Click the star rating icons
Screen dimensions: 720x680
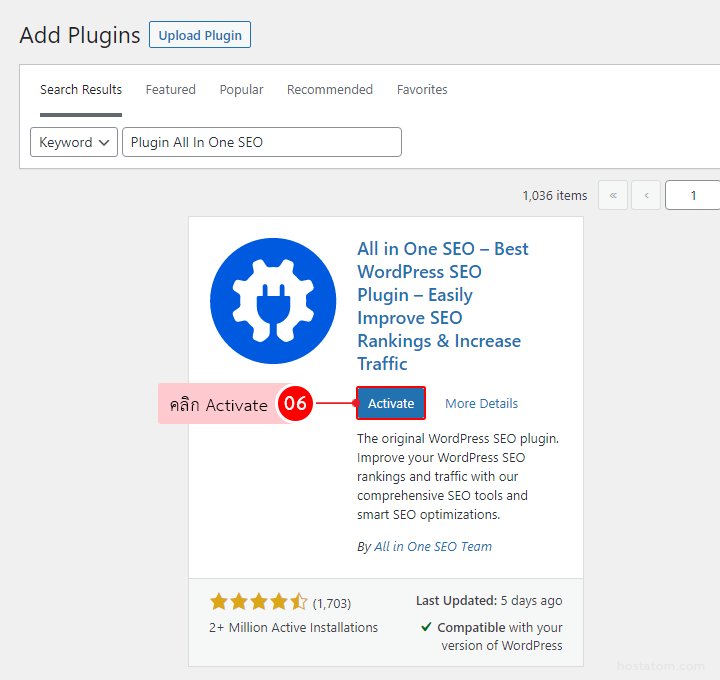(258, 602)
